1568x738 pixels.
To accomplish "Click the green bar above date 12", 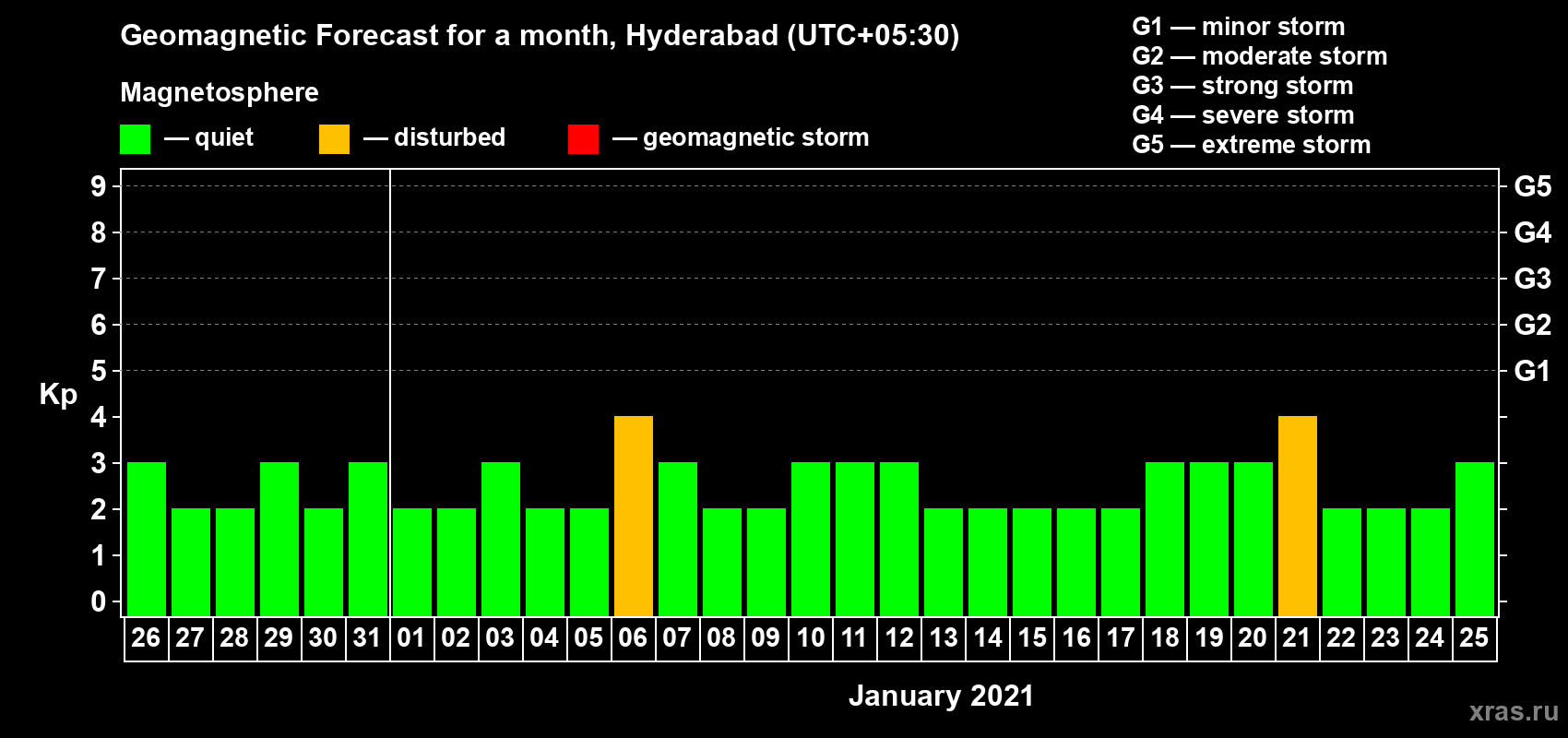I will click(x=899, y=539).
